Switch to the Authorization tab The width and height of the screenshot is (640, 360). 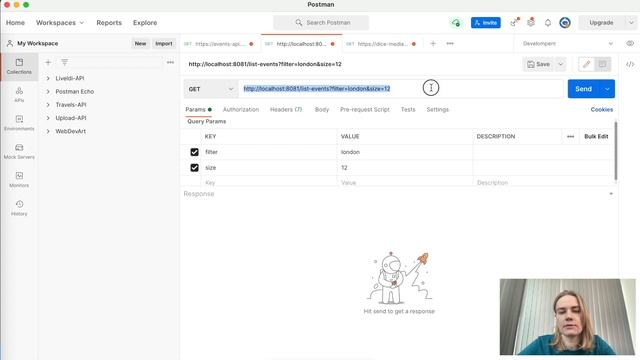pyautogui.click(x=241, y=109)
